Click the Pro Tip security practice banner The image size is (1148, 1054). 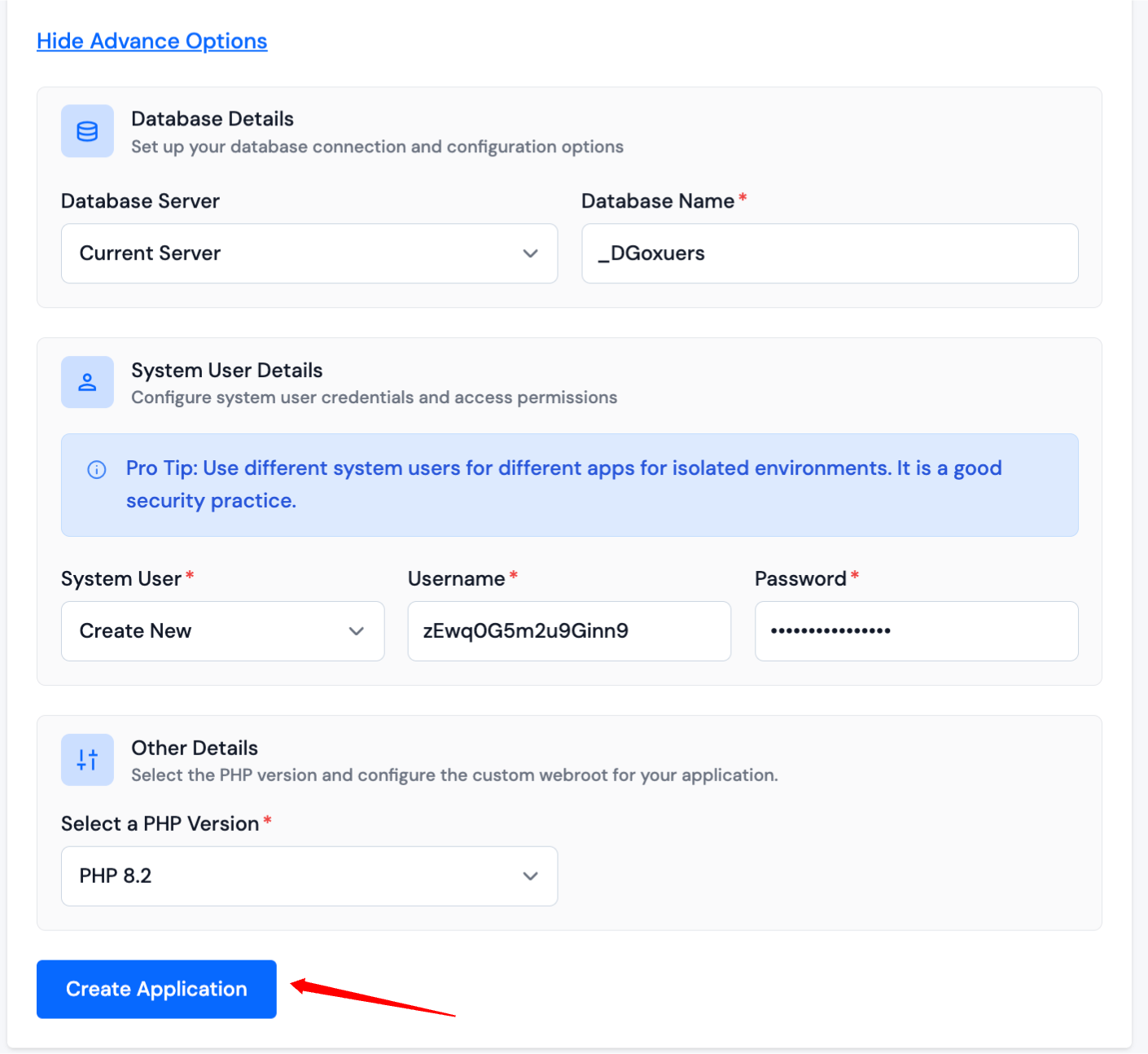point(569,485)
